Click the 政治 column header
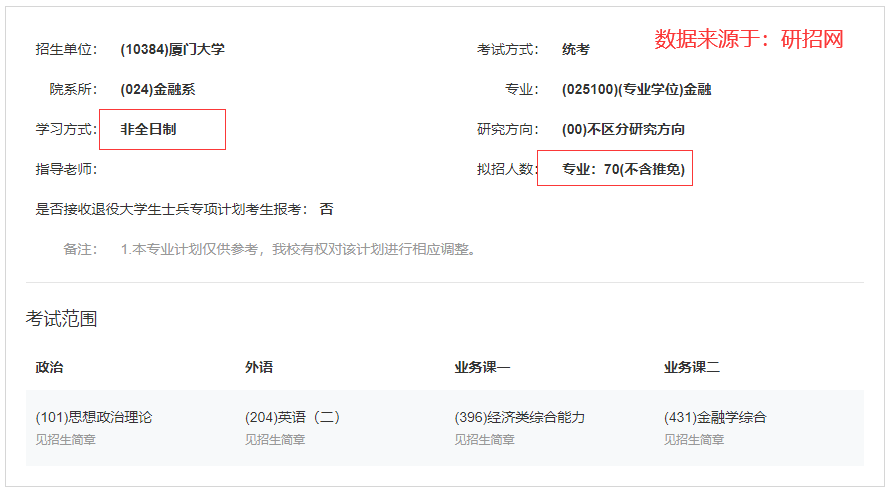Screen dimensions: 896x496 click(49, 367)
